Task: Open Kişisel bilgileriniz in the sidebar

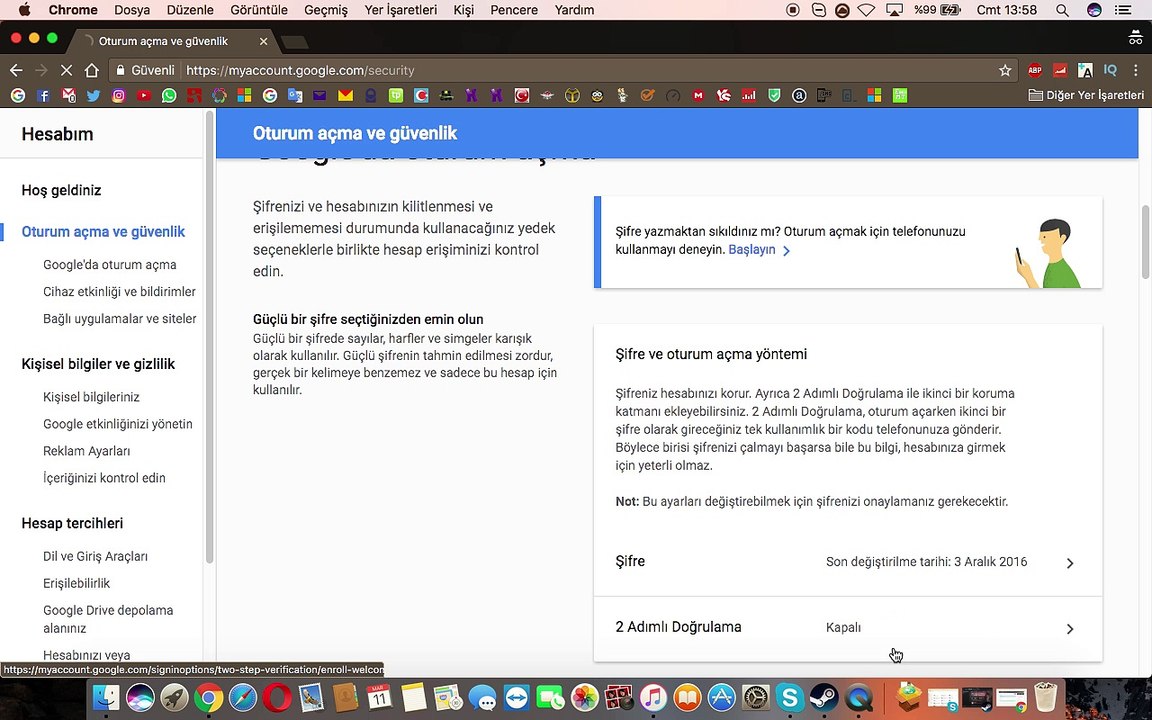Action: (x=91, y=397)
